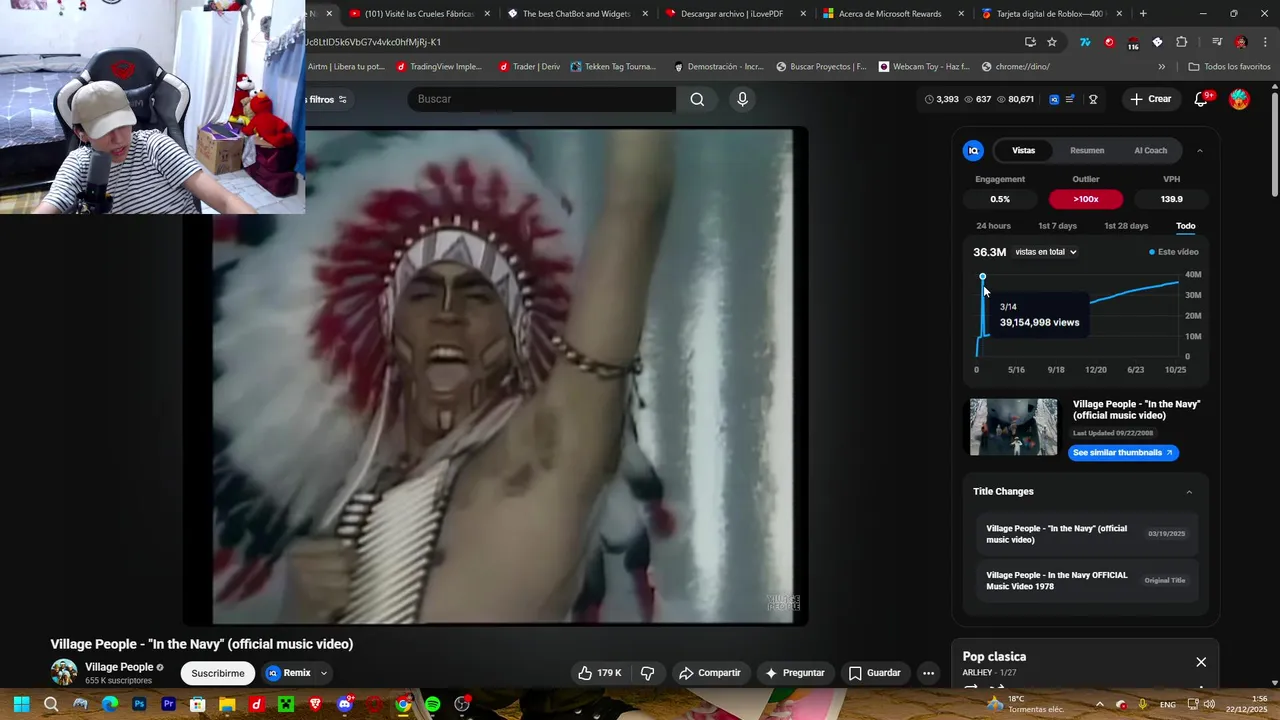
Task: Open the chrome://dino/ bookmark
Action: [x=1015, y=67]
